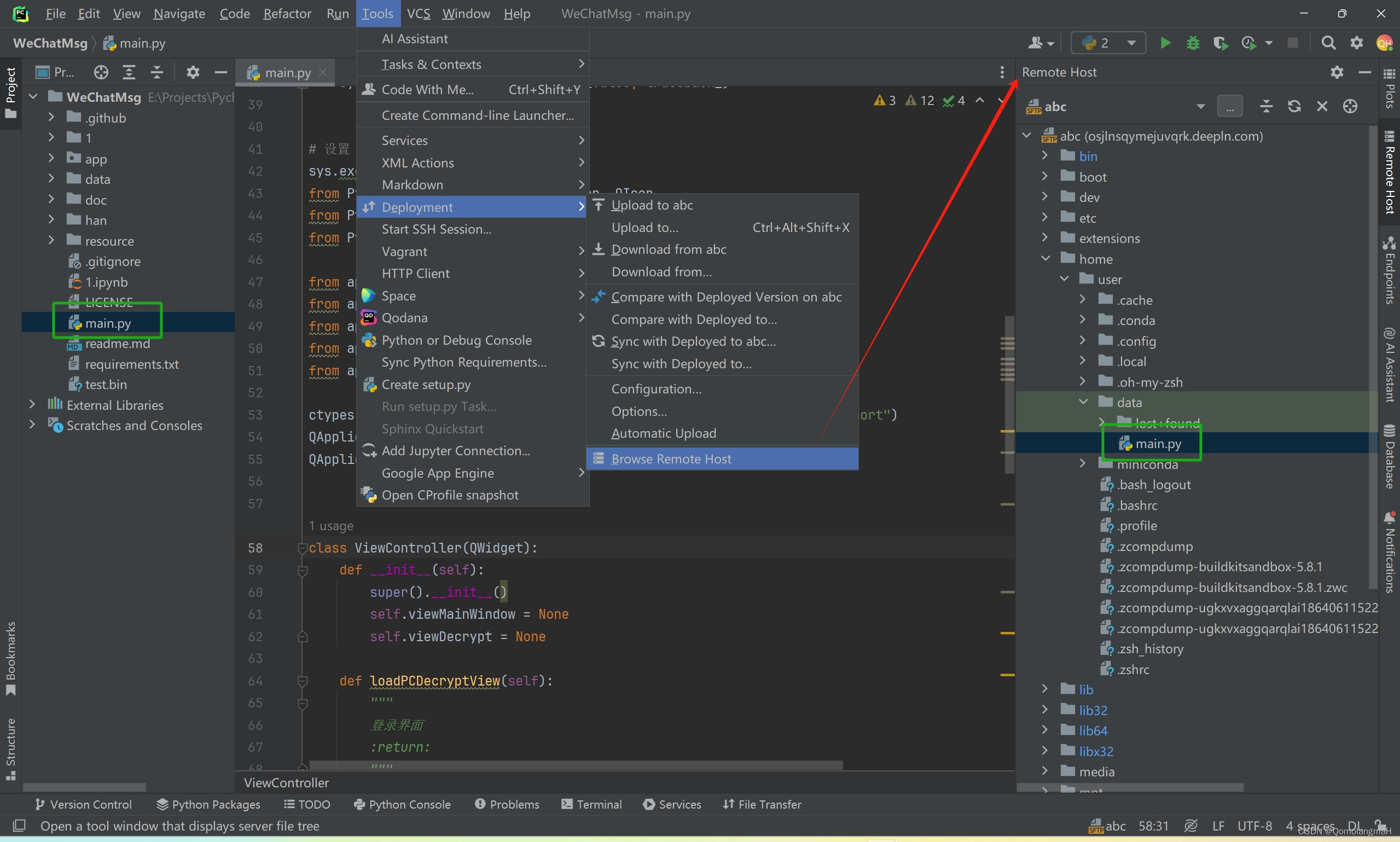Click Select Opened File crosshair in Project panel
This screenshot has width=1400, height=842.
[x=101, y=72]
